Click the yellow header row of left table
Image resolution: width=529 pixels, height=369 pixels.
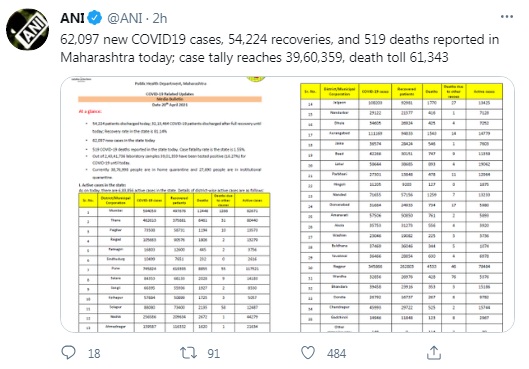pos(174,200)
